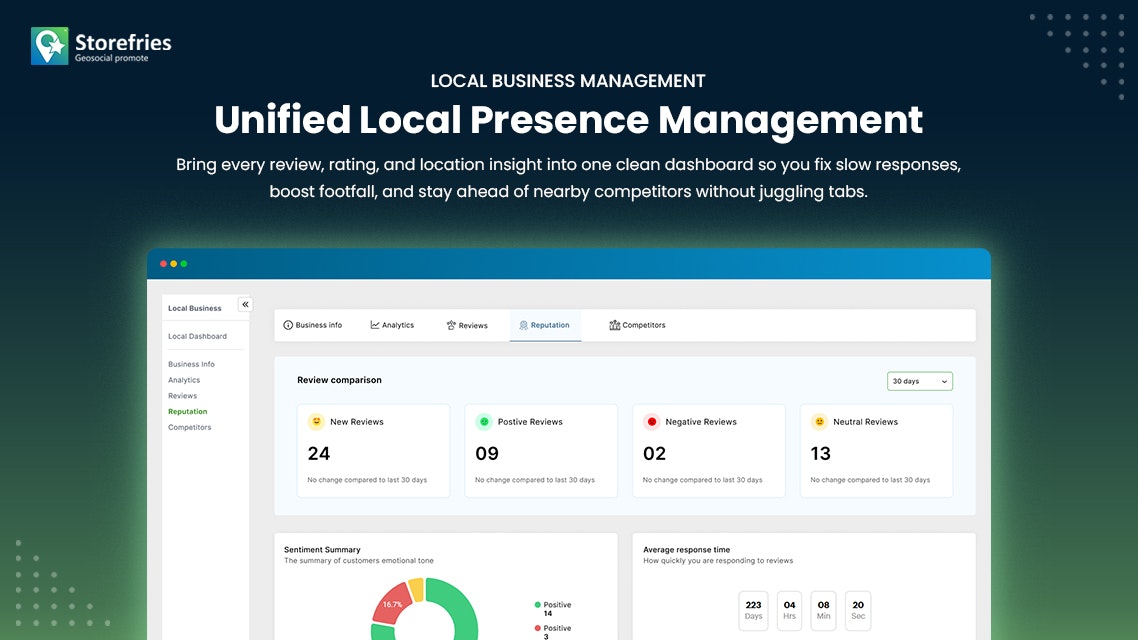Click the 08 Min box
The image size is (1138, 640).
pyautogui.click(x=823, y=610)
